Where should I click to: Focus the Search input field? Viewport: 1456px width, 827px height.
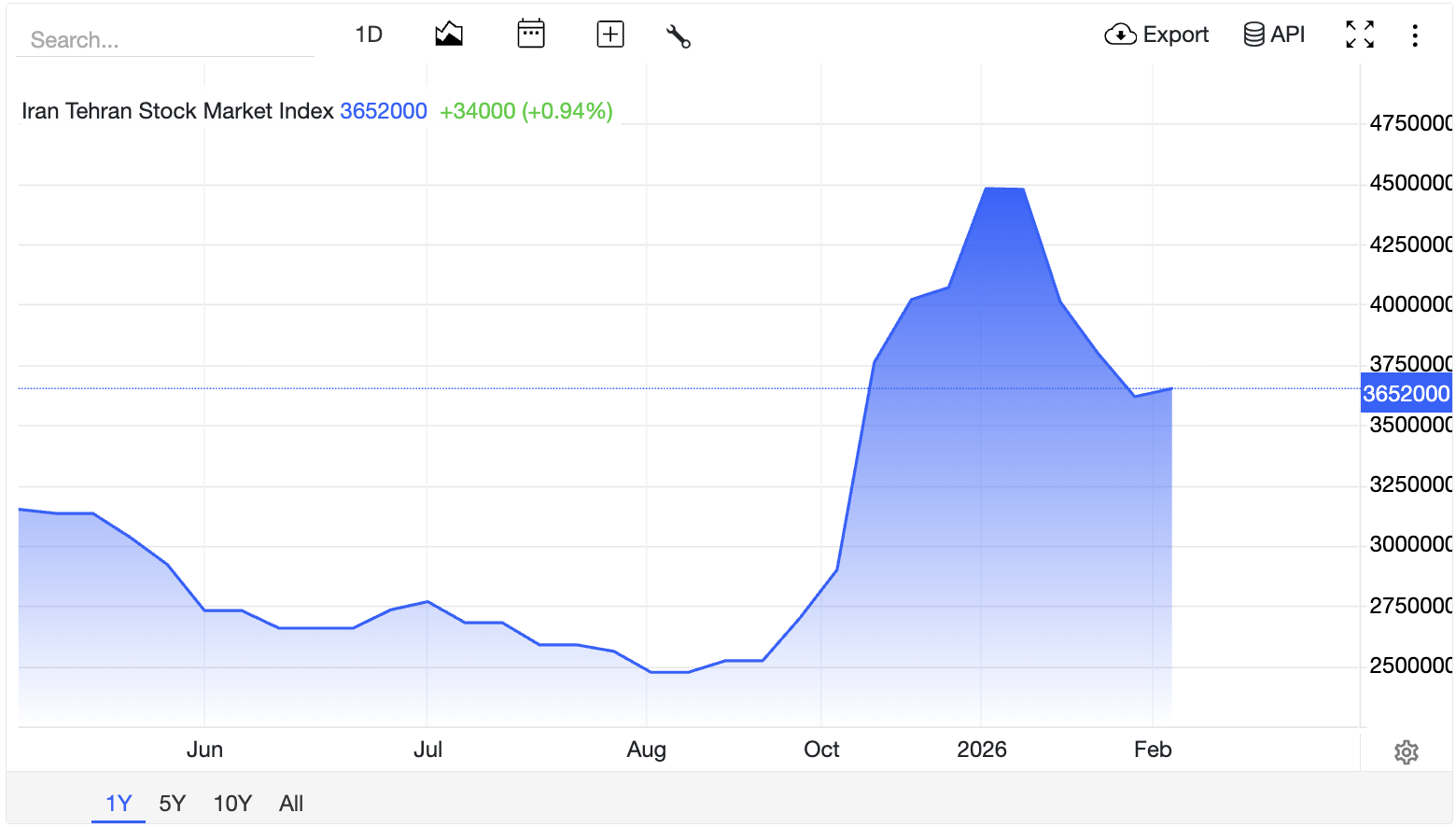pos(166,40)
